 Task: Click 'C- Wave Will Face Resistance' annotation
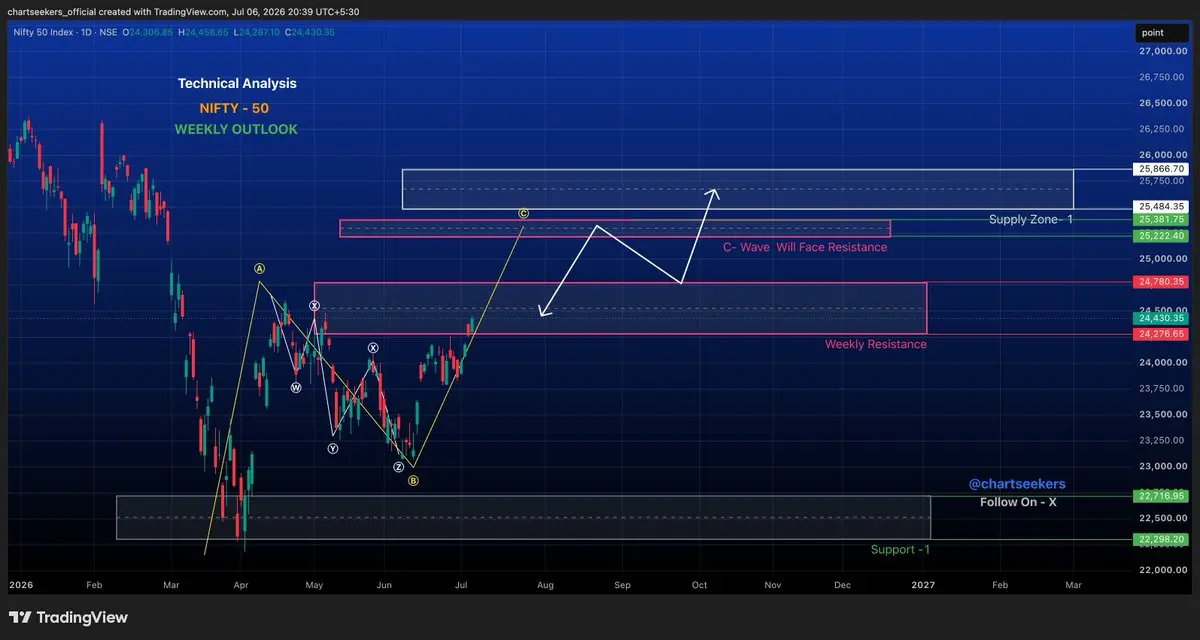805,247
